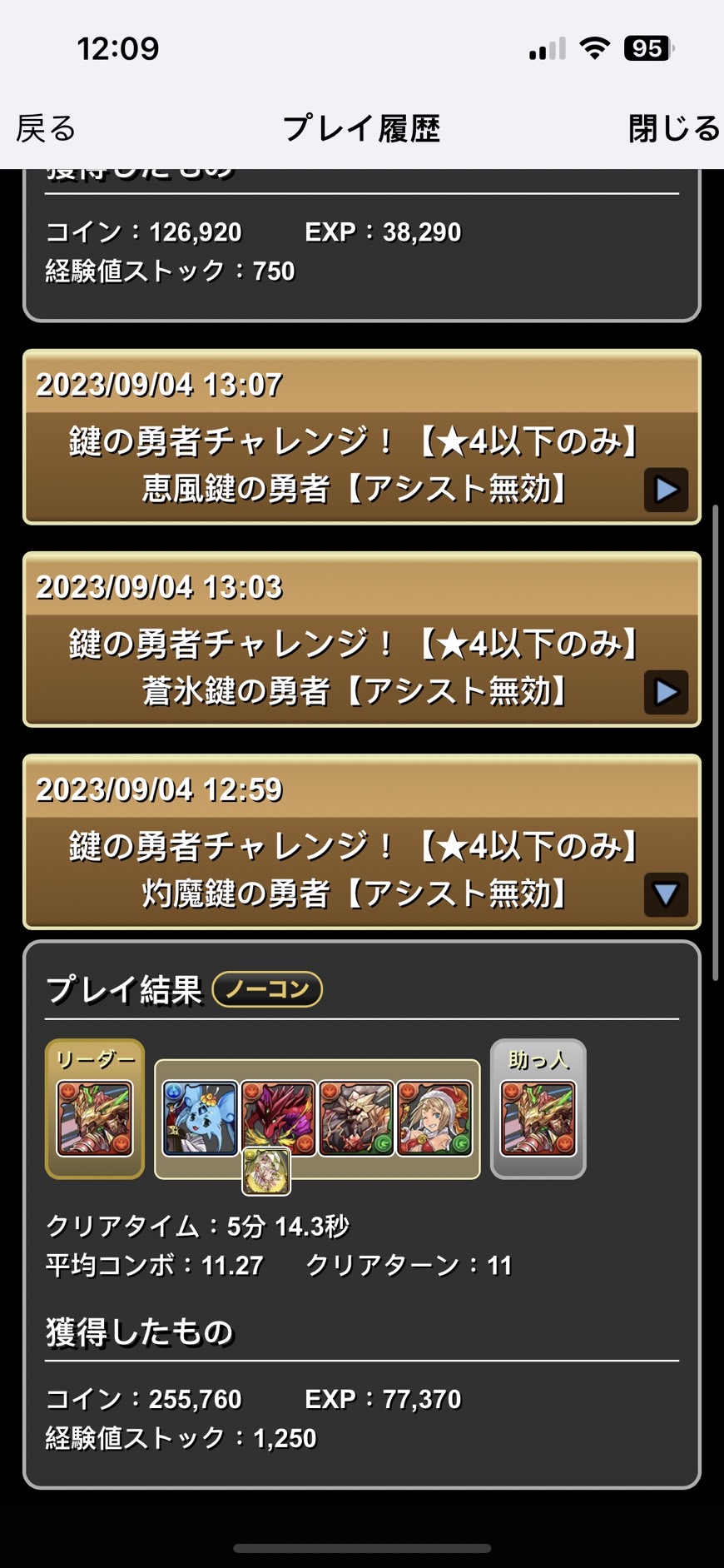Tap the Santa girl team member icon
This screenshot has height=1568, width=724.
(x=434, y=1118)
